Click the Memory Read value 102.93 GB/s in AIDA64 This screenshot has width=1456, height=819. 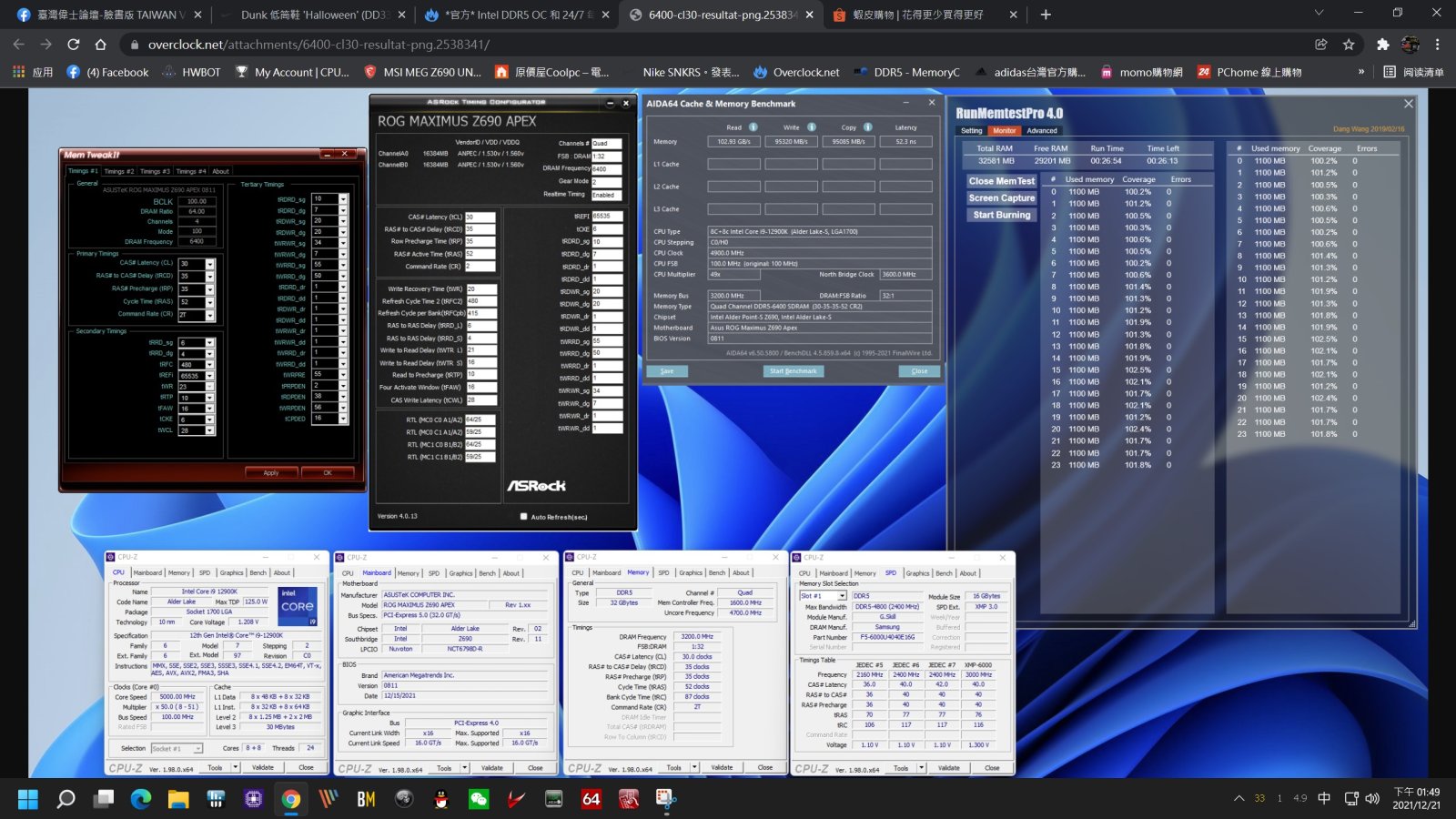pos(733,141)
